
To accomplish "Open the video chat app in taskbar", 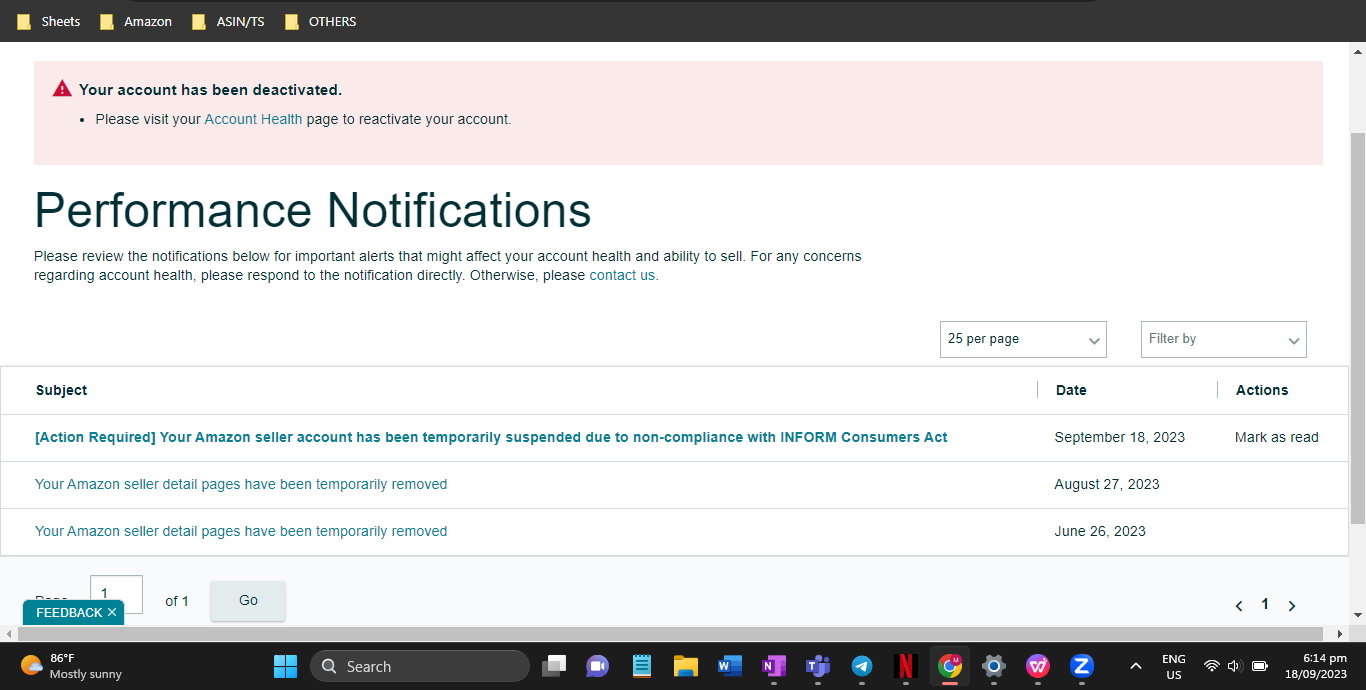I will click(598, 666).
